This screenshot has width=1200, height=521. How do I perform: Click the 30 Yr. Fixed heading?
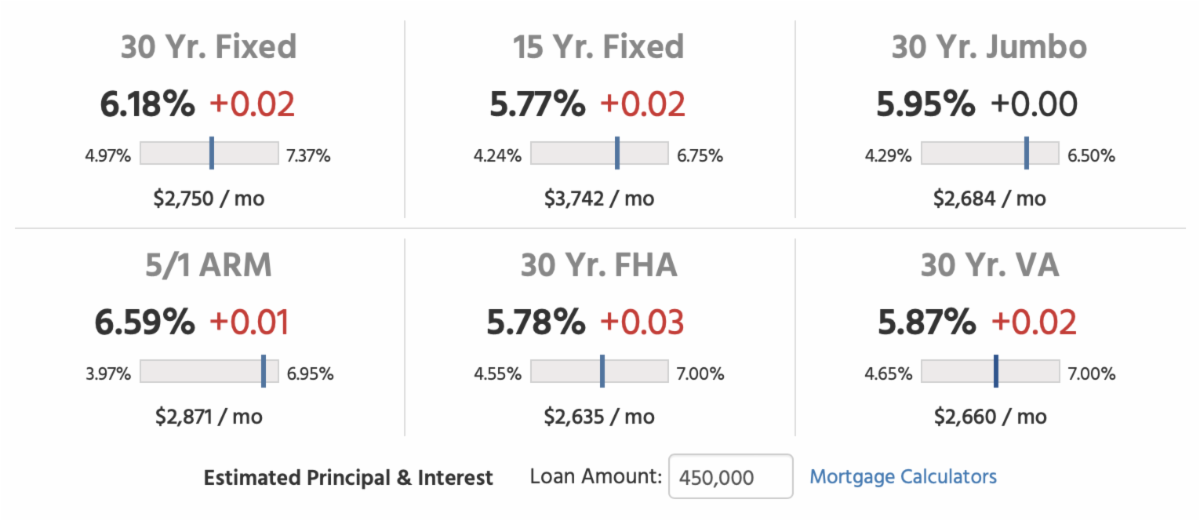pyautogui.click(x=208, y=47)
